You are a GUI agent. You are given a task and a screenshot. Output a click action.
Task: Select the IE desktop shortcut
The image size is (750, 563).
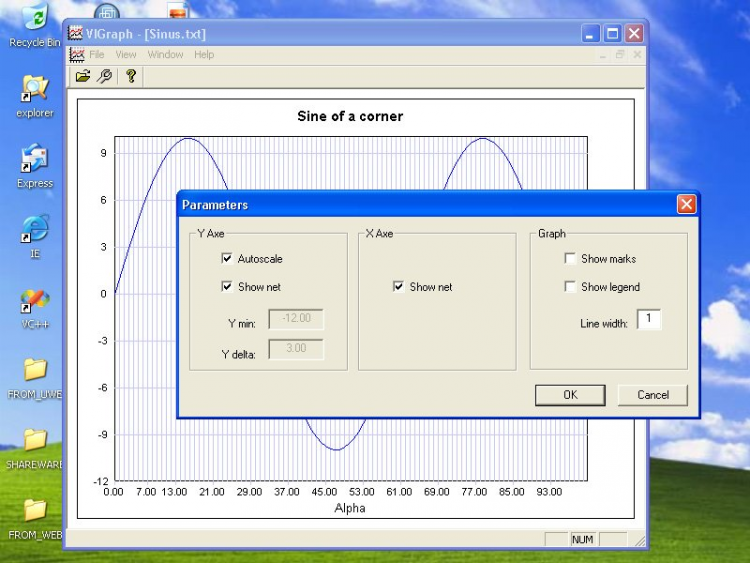35,237
